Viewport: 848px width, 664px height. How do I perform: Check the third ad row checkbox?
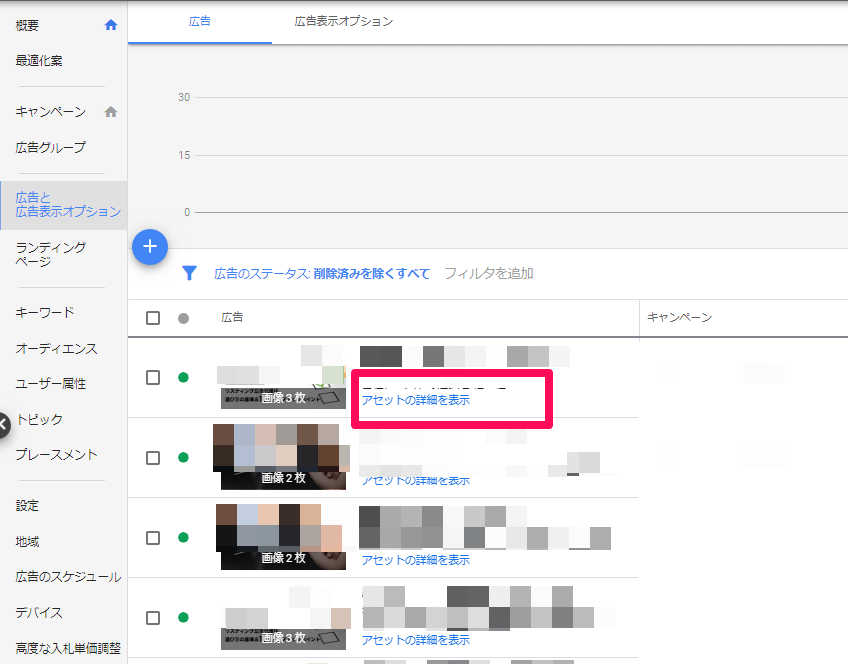[153, 537]
